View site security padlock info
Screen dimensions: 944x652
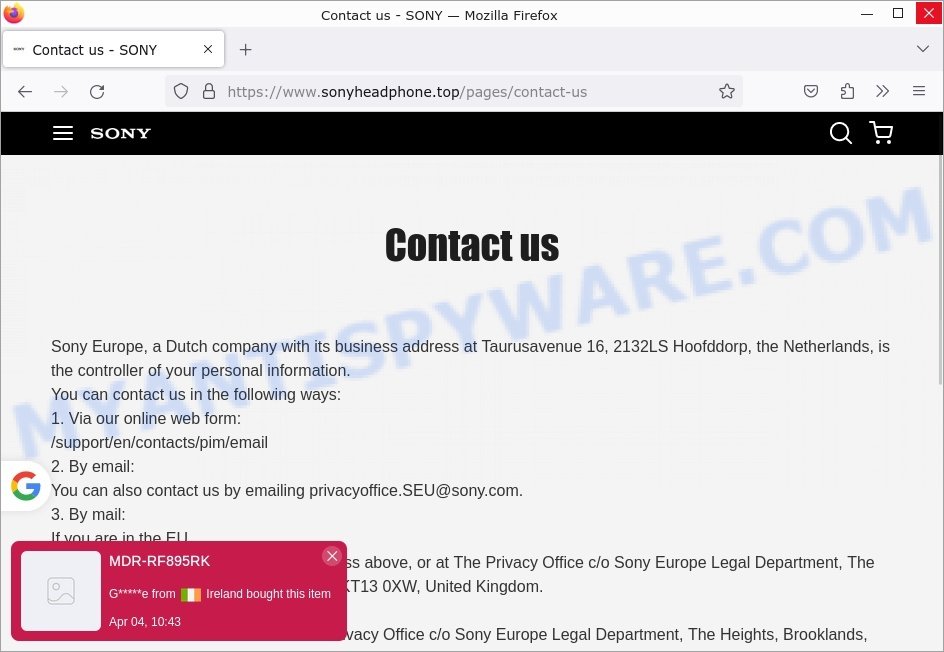209,92
